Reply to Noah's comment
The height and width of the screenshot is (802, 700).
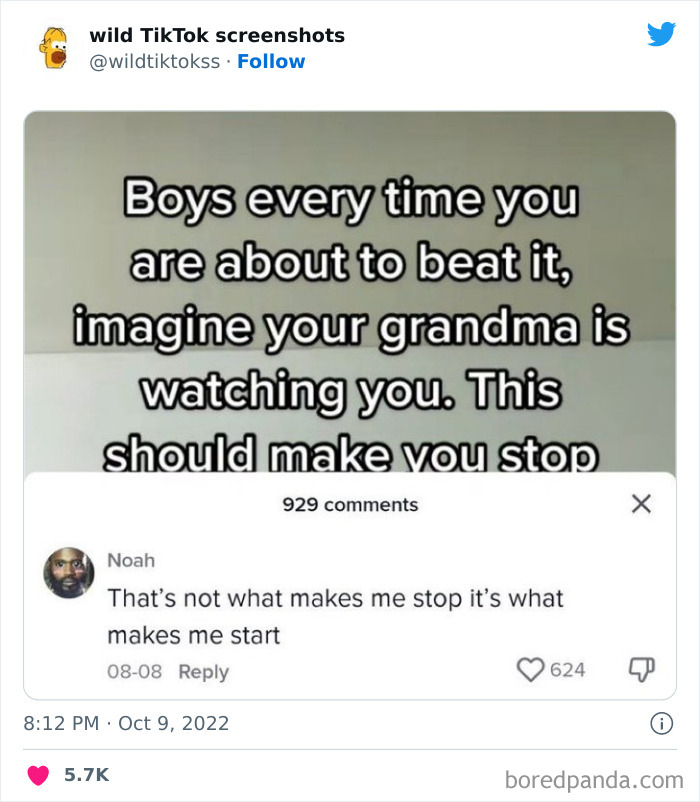click(203, 670)
